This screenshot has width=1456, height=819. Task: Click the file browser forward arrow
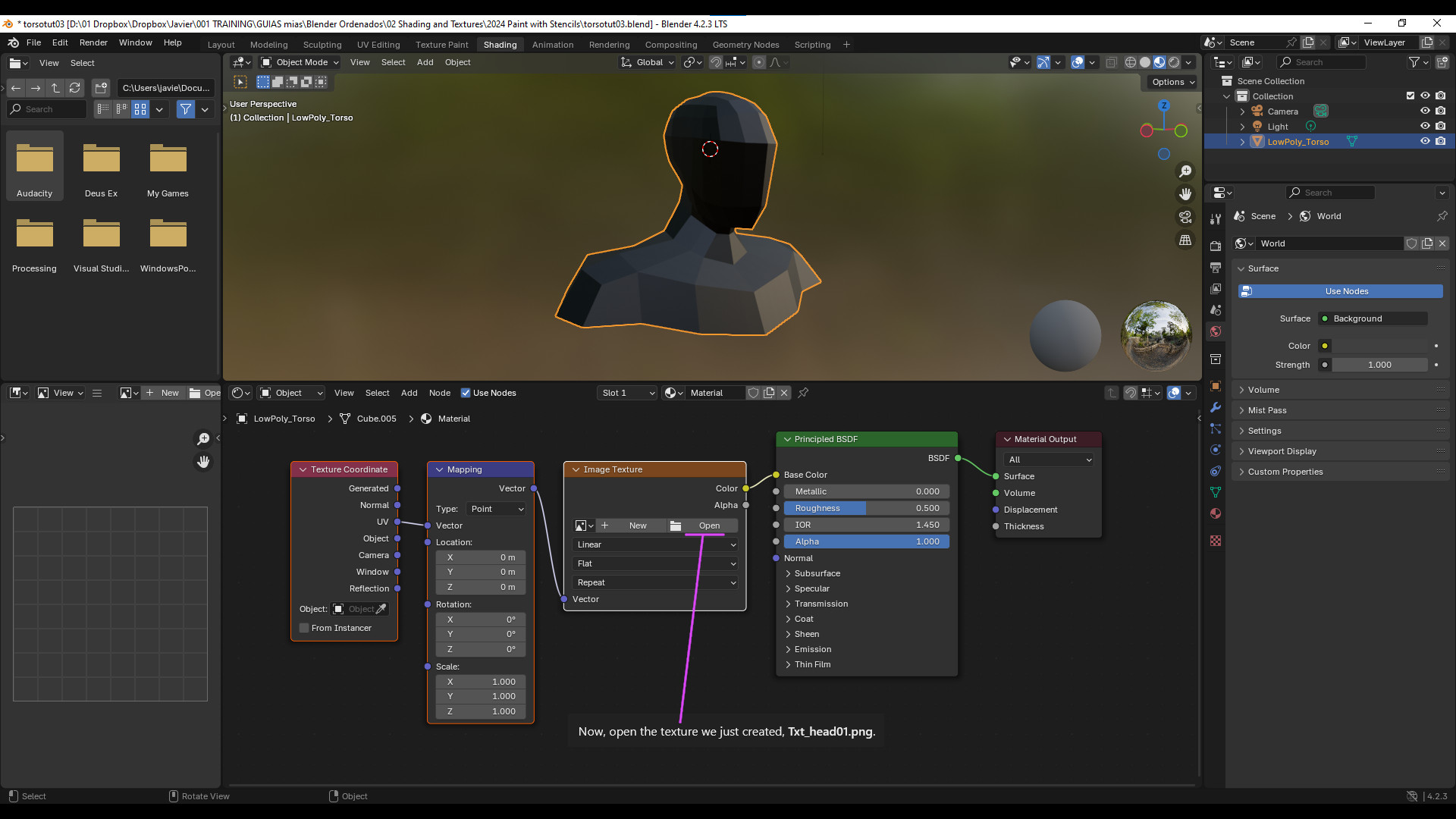pyautogui.click(x=36, y=88)
